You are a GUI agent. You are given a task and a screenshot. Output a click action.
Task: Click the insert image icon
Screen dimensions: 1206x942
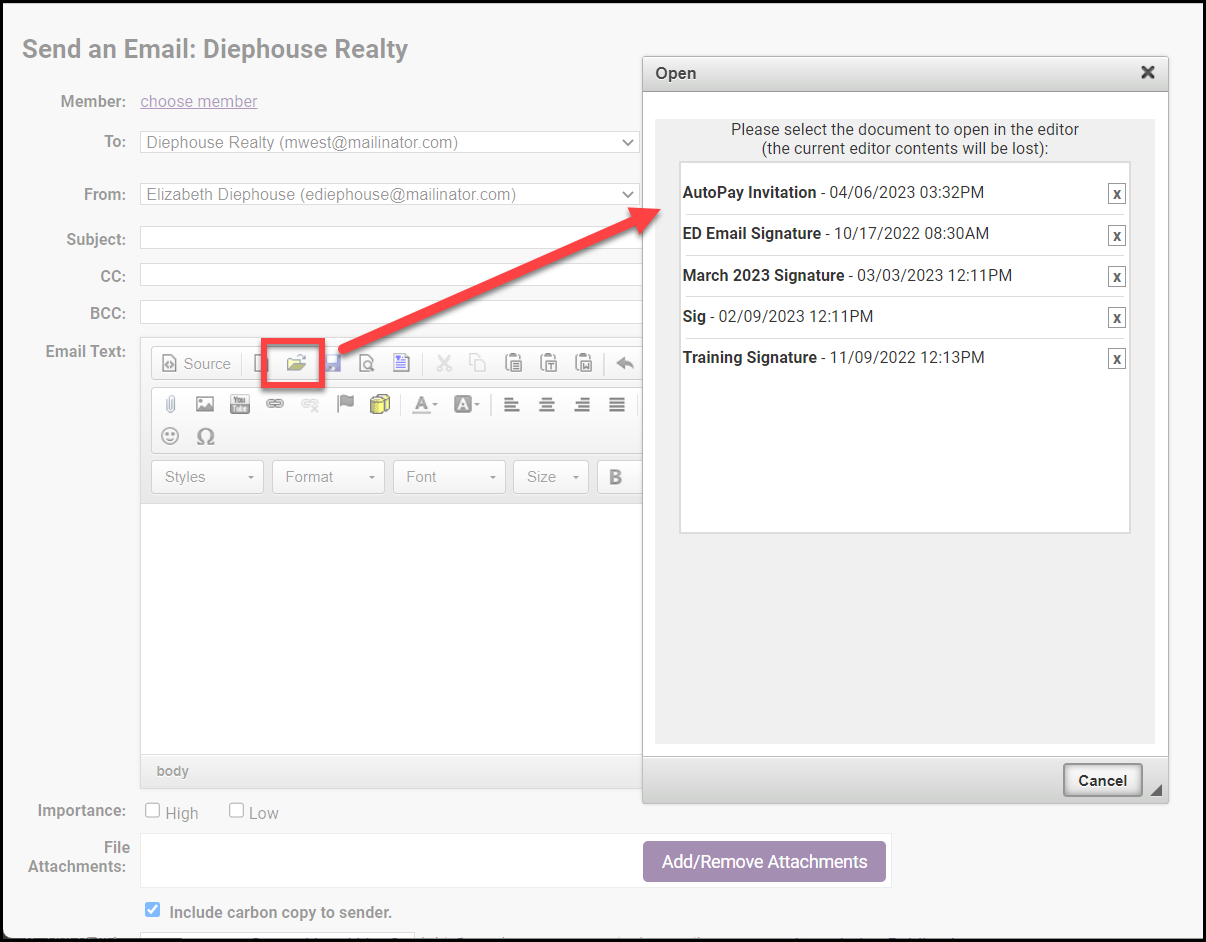(x=205, y=404)
